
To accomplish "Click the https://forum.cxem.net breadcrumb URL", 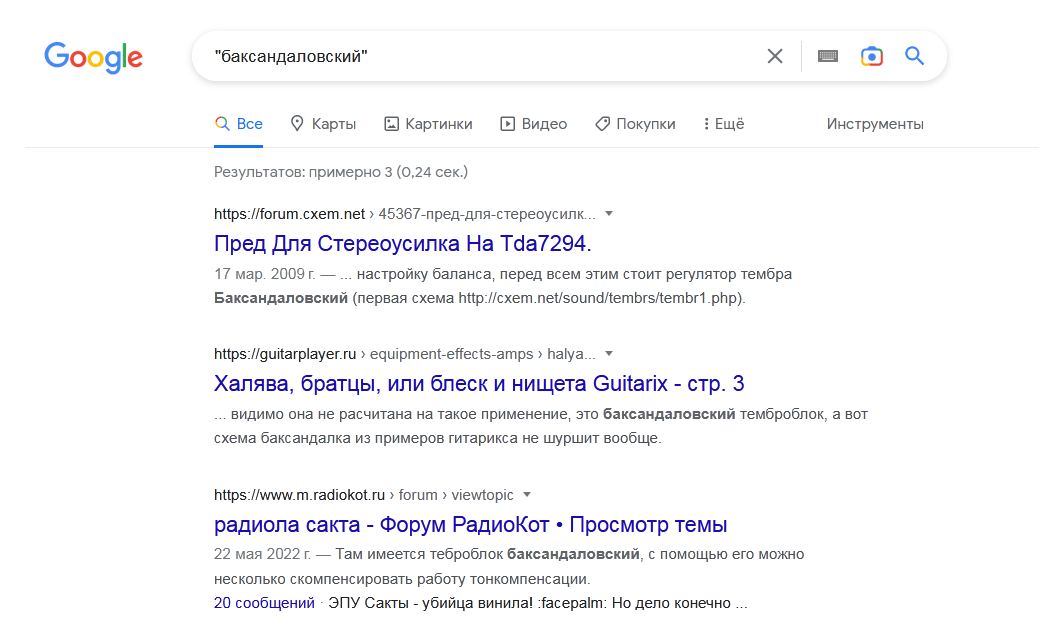I will (x=289, y=214).
